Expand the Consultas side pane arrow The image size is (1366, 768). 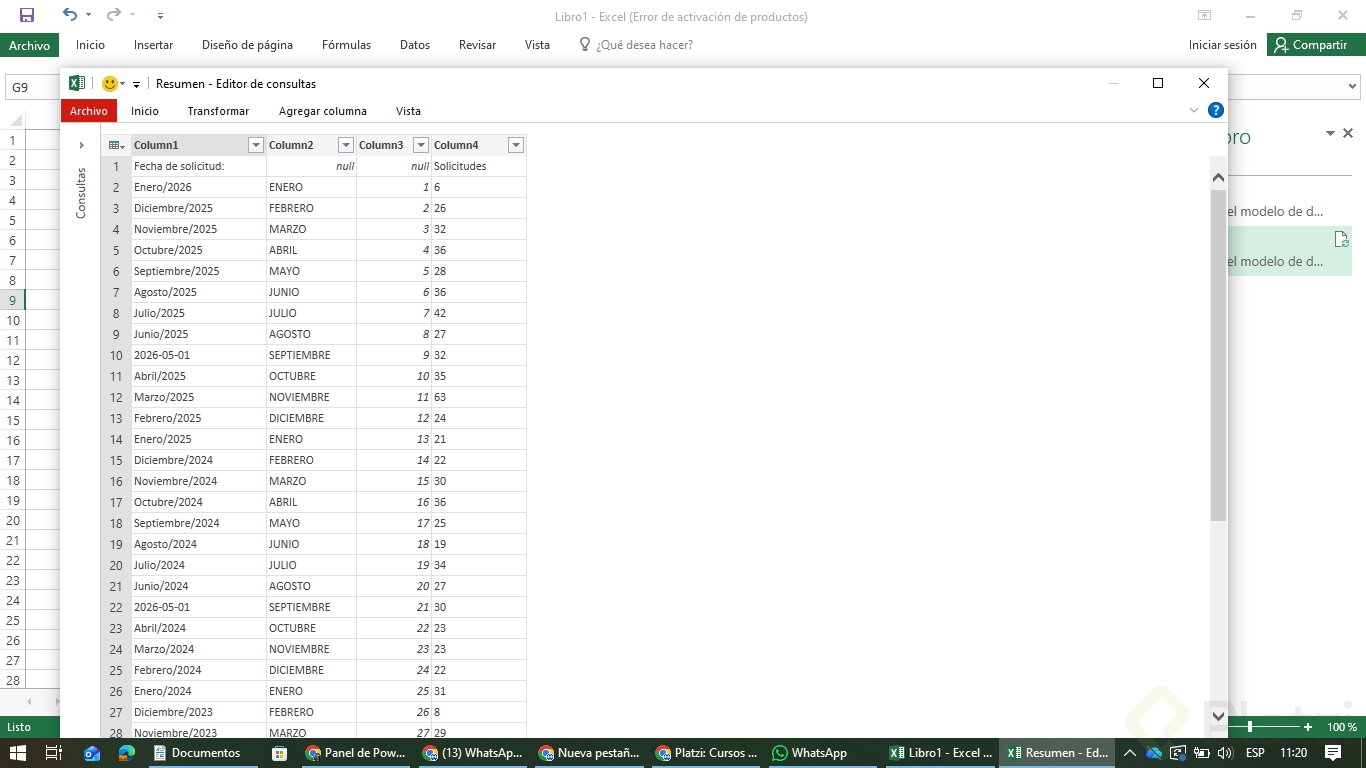click(x=81, y=145)
